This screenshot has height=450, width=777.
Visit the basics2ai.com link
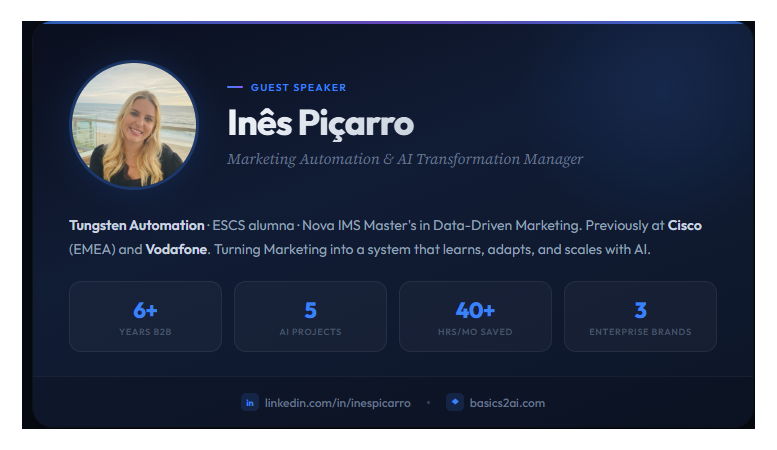click(x=507, y=403)
